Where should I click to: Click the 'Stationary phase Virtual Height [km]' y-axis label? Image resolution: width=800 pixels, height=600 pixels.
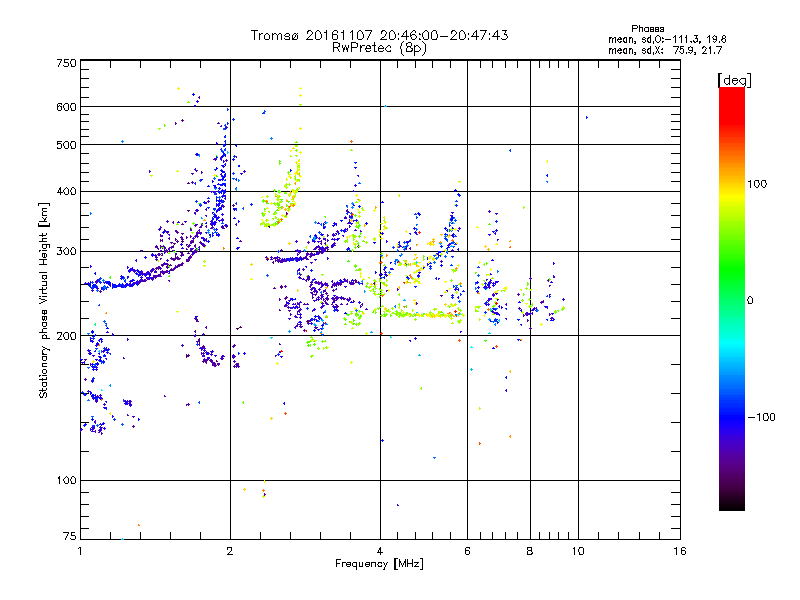tap(44, 301)
